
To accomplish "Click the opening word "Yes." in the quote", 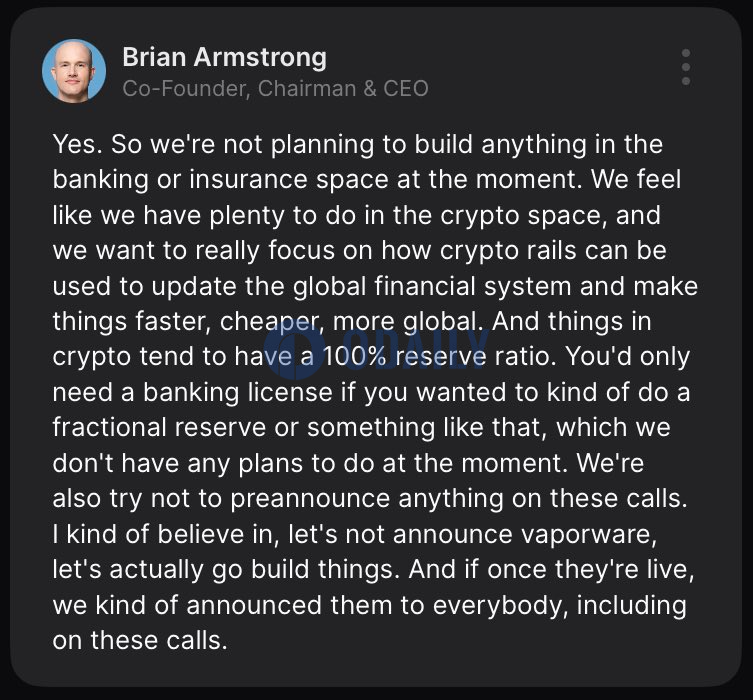I will 78,144.
